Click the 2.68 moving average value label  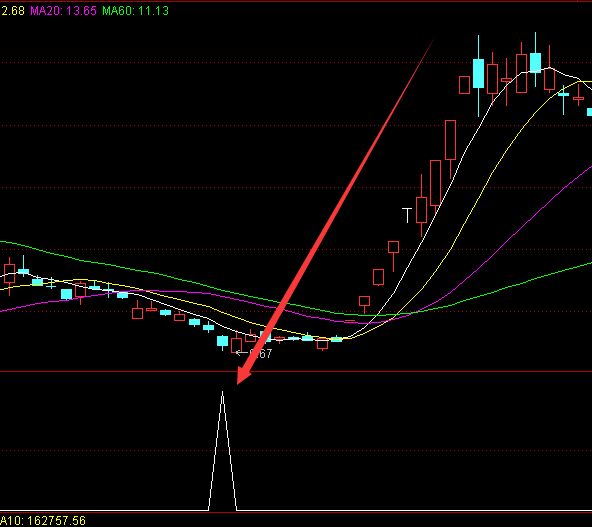pyautogui.click(x=12, y=11)
